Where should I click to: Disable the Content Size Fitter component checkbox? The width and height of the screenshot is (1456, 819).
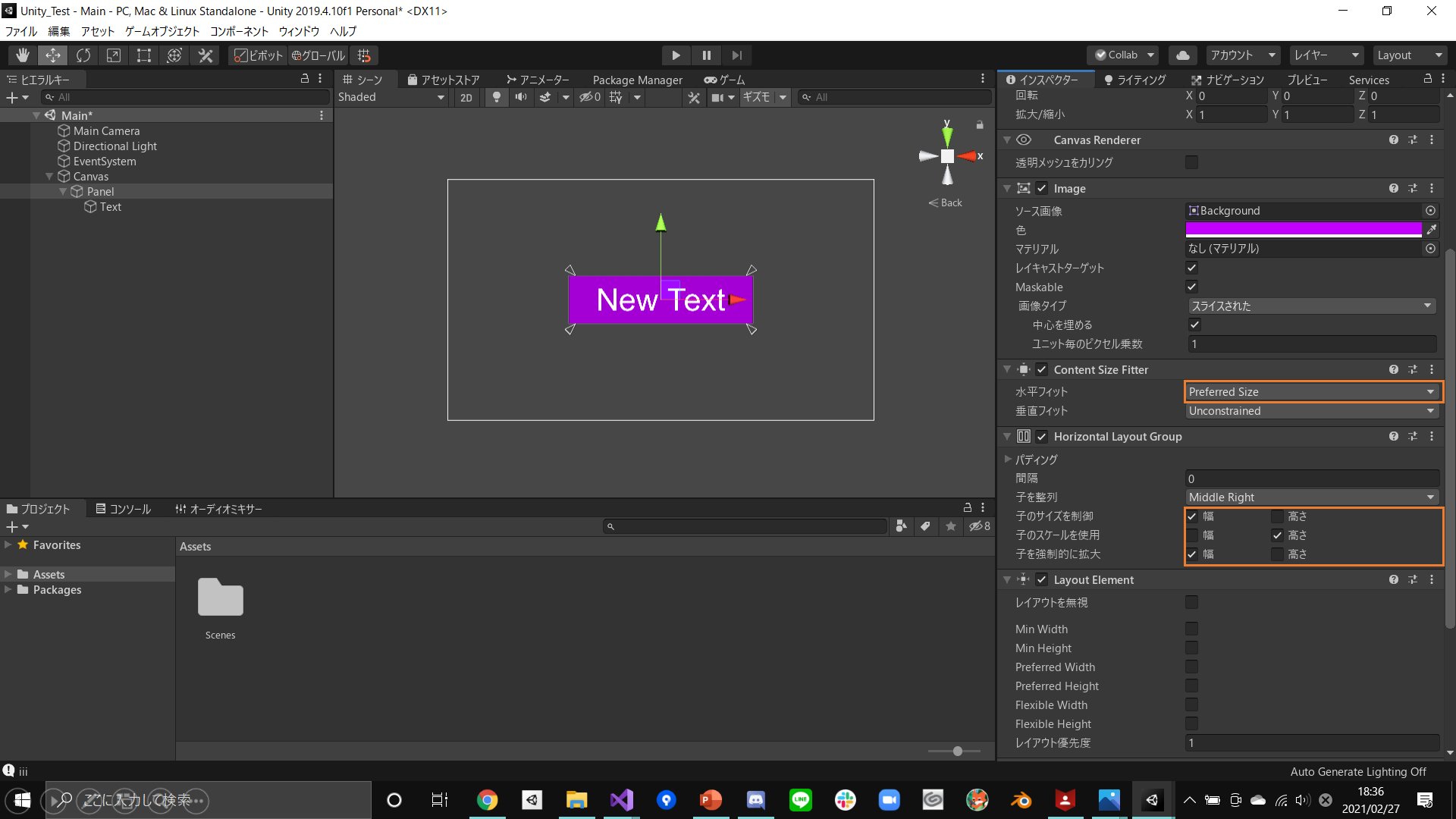point(1042,369)
